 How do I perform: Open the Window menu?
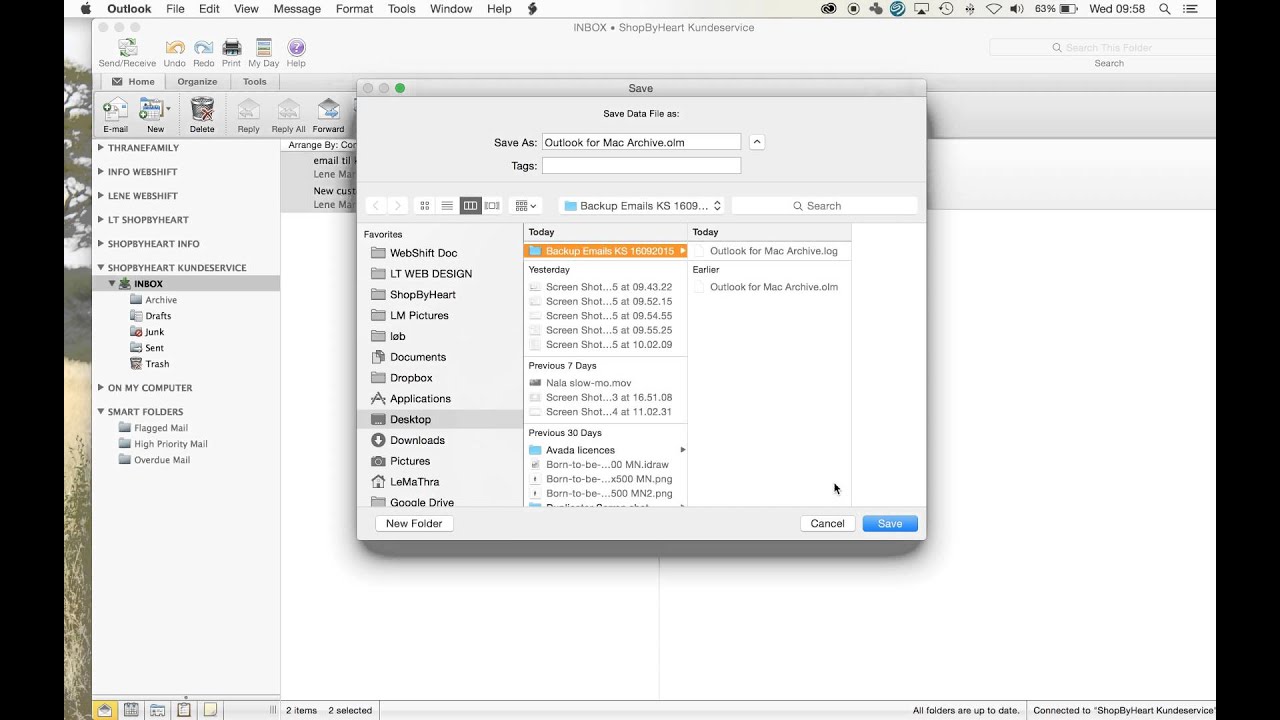coord(451,9)
